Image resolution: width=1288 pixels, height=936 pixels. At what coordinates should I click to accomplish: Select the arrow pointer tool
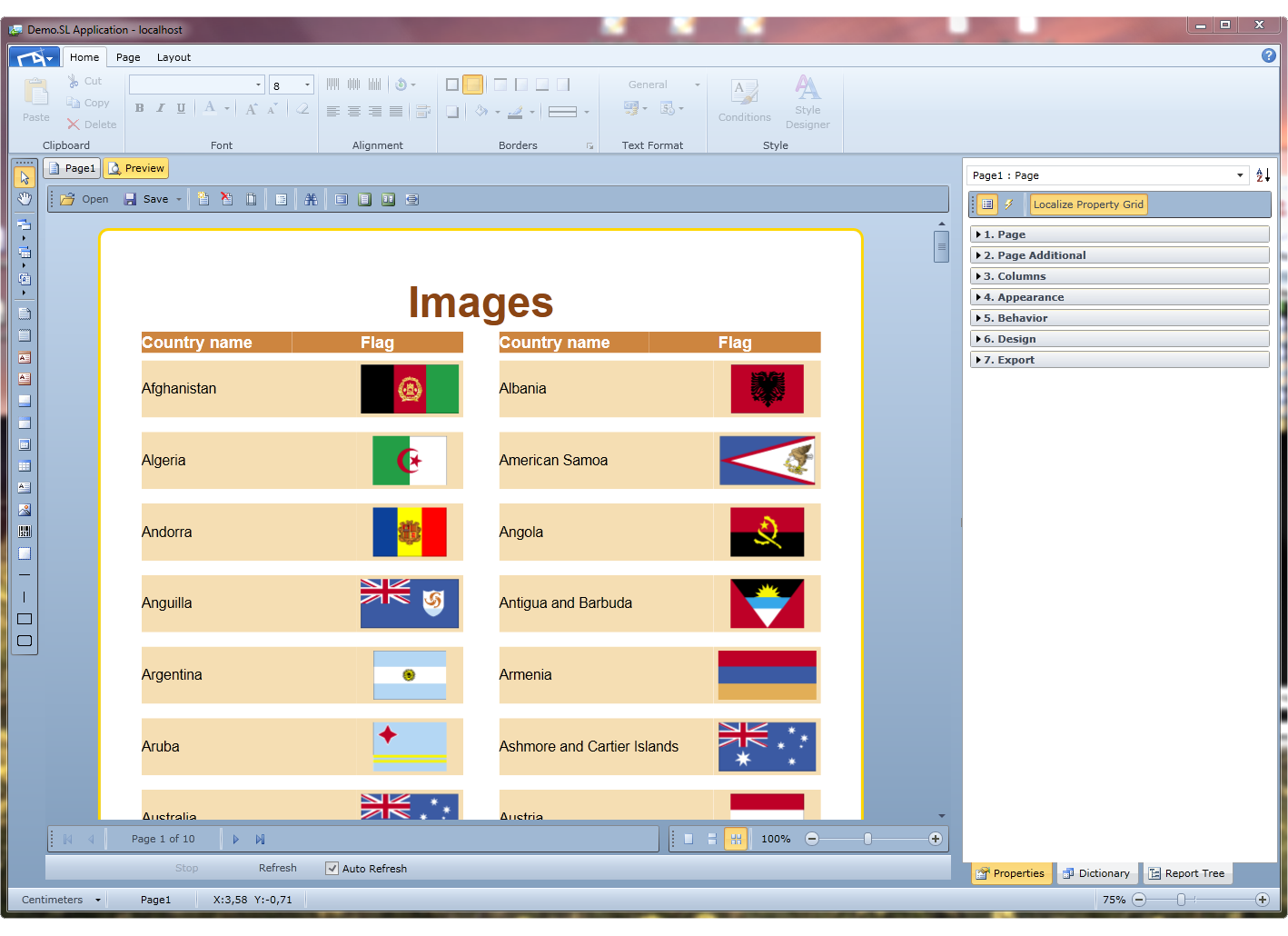click(25, 177)
